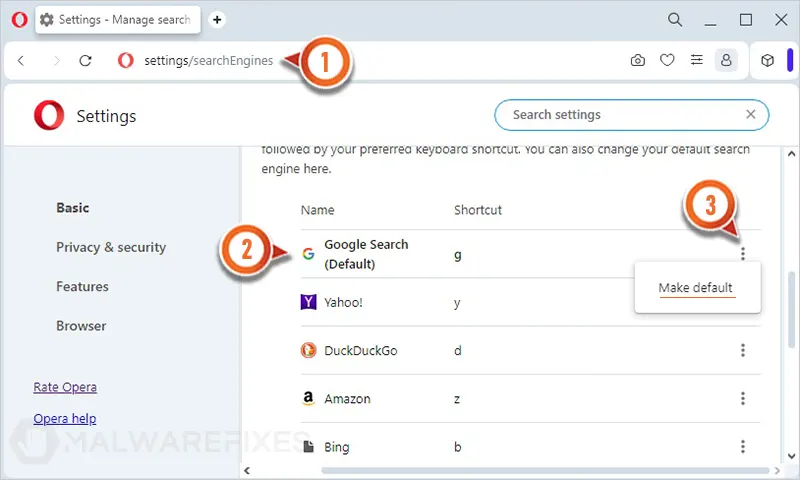
Task: Click the vertical scrollbar up arrow
Action: click(x=791, y=154)
